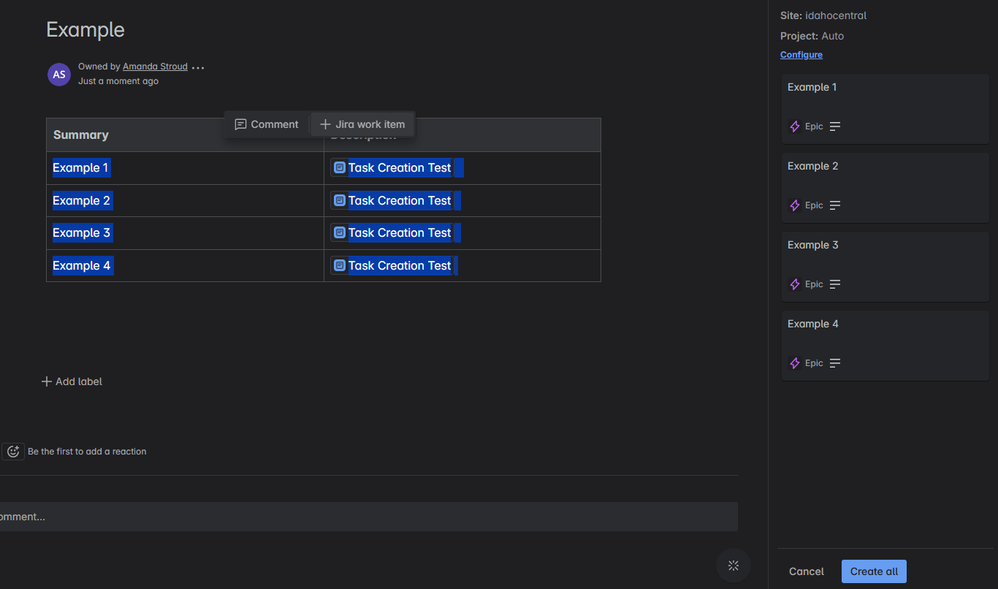Click Add label

(72, 381)
